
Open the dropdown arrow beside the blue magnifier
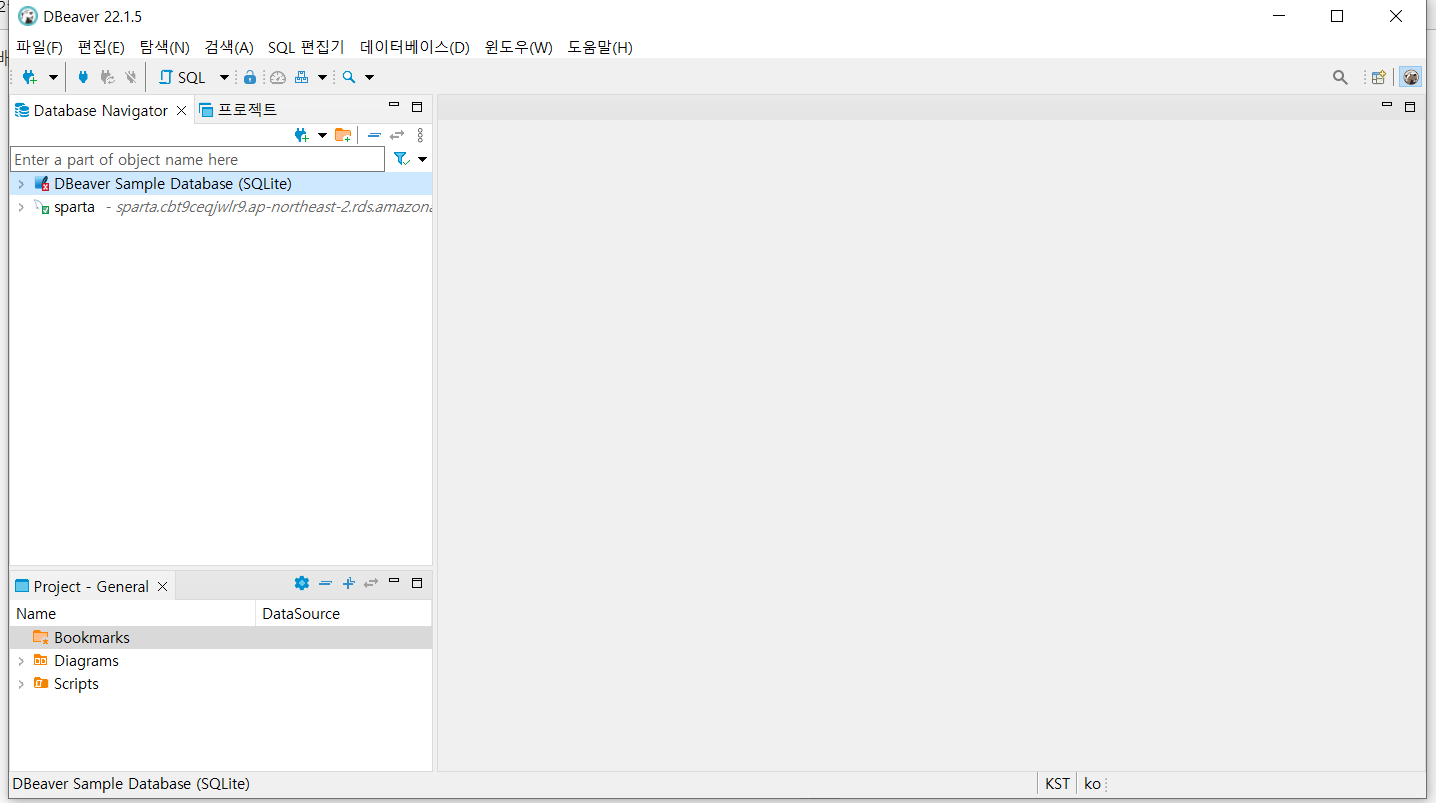point(369,77)
